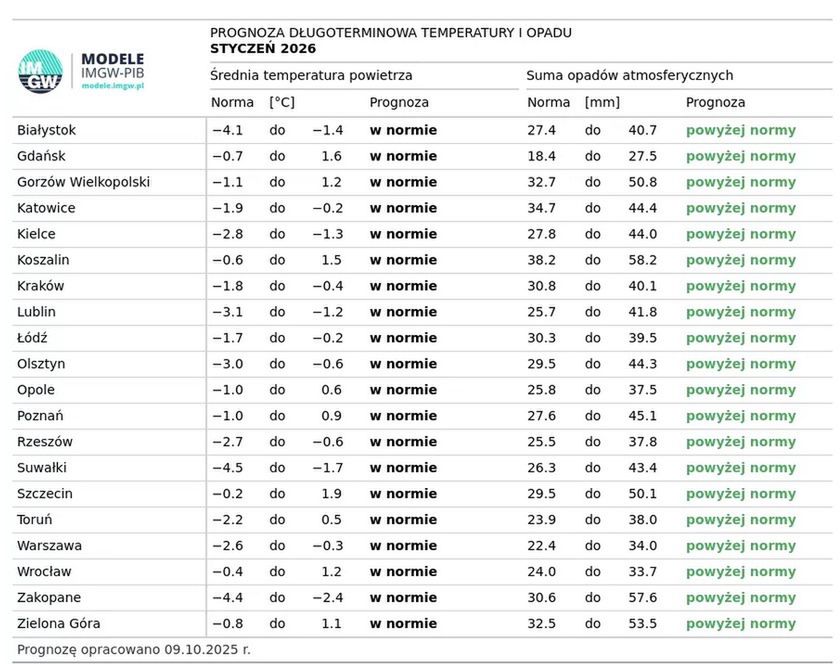Select 'powyżej normy' in the Białystok row

point(741,131)
